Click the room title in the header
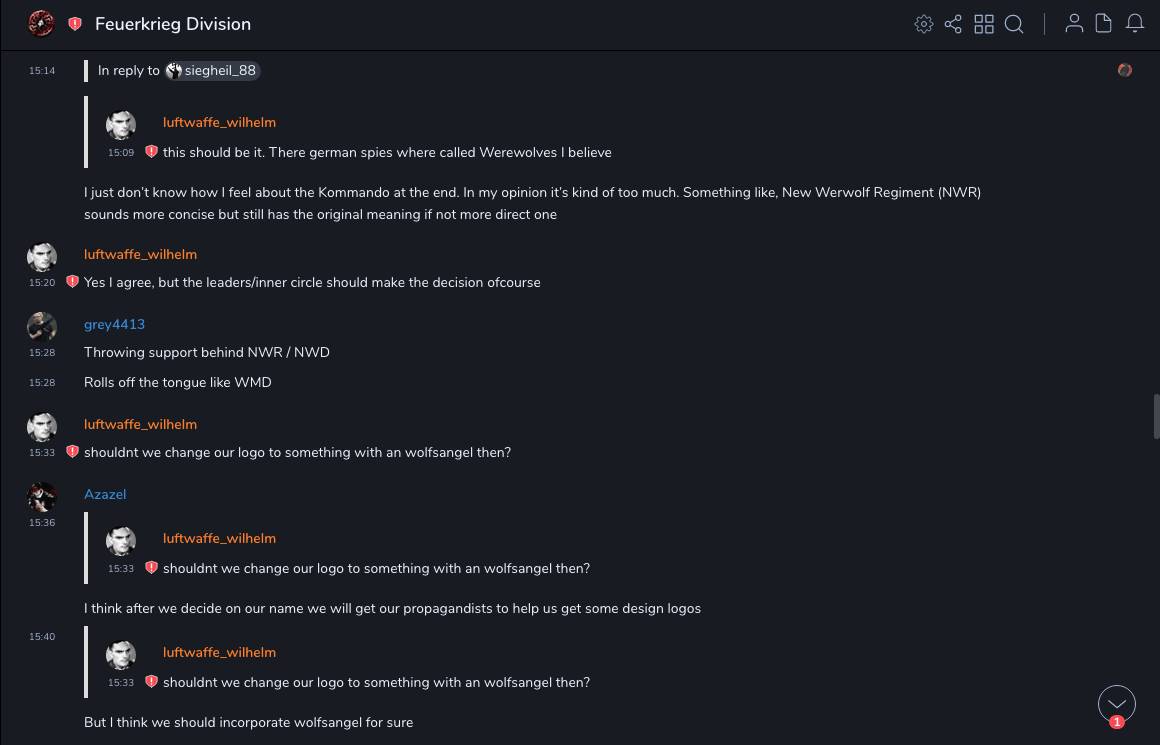 pos(173,24)
